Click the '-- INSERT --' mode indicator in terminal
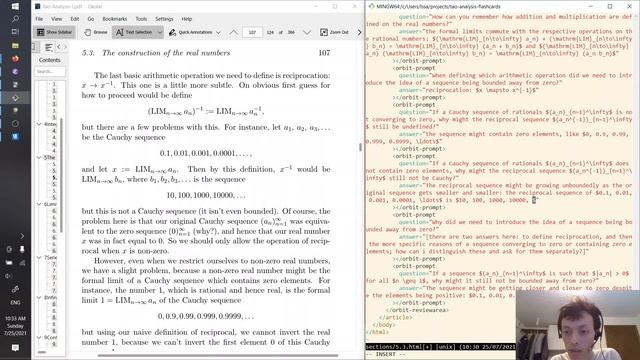Image resolution: width=640 pixels, height=360 pixels. point(386,354)
